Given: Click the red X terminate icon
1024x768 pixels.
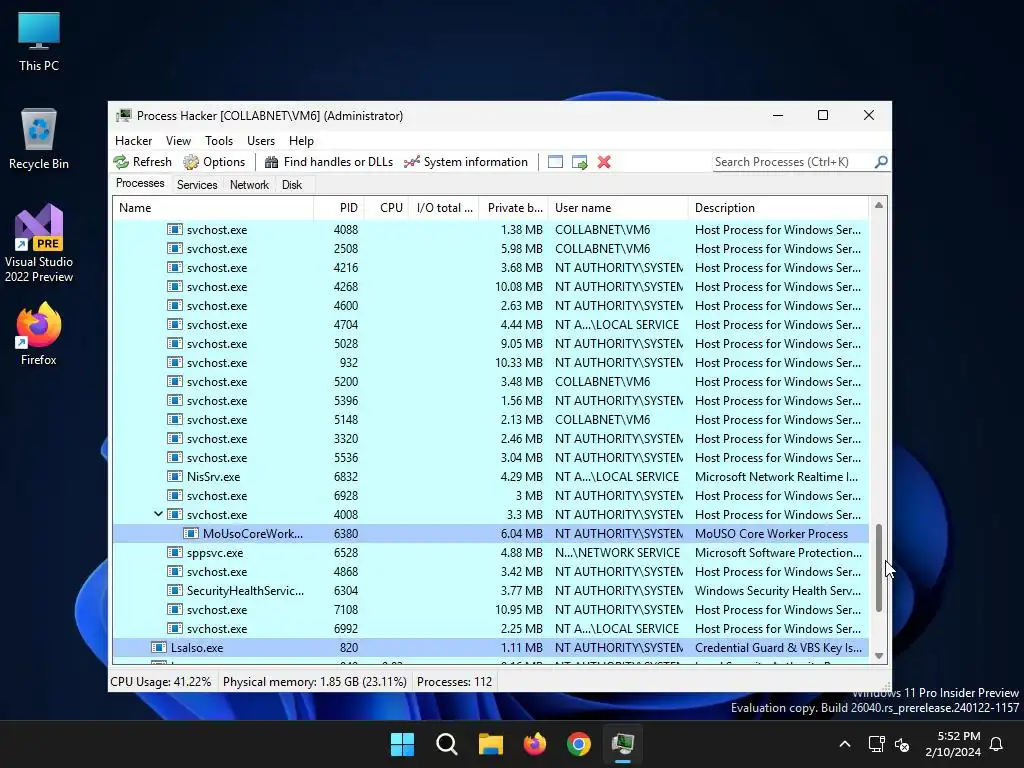Looking at the screenshot, I should 604,162.
